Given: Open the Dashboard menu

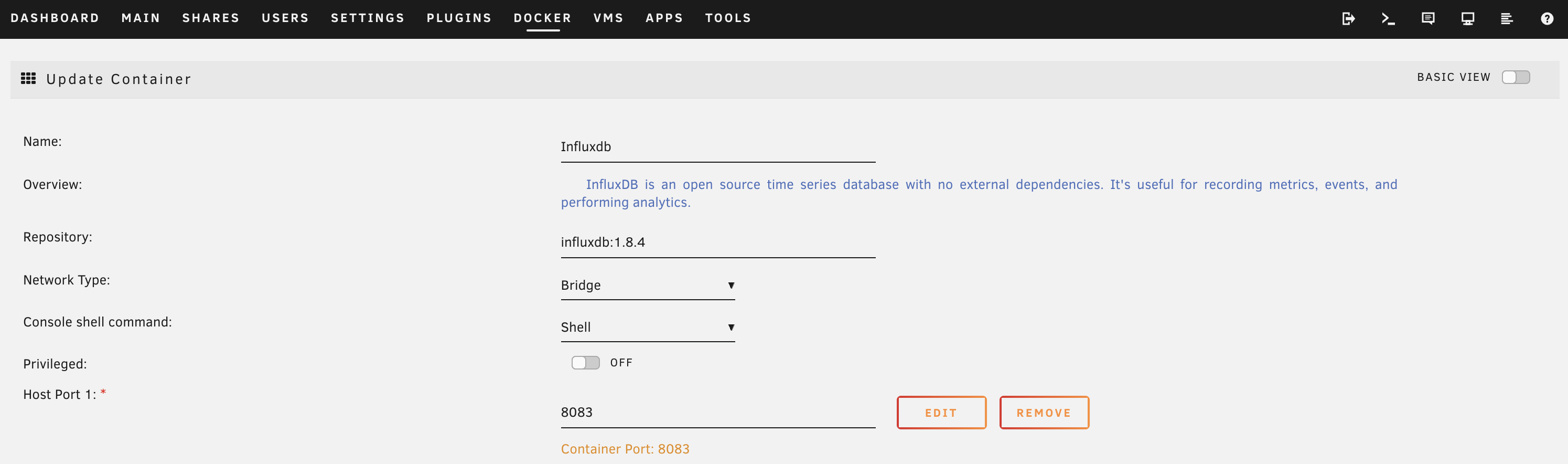Looking at the screenshot, I should tap(55, 18).
